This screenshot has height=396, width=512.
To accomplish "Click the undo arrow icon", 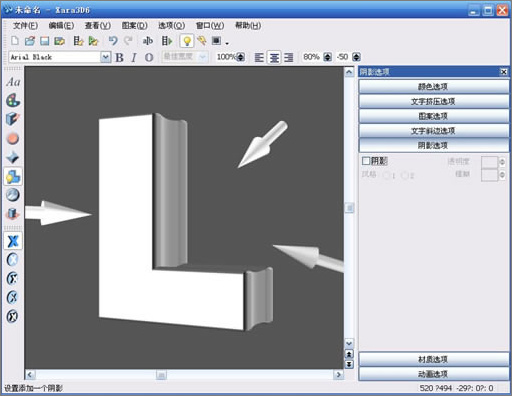I will coord(113,41).
